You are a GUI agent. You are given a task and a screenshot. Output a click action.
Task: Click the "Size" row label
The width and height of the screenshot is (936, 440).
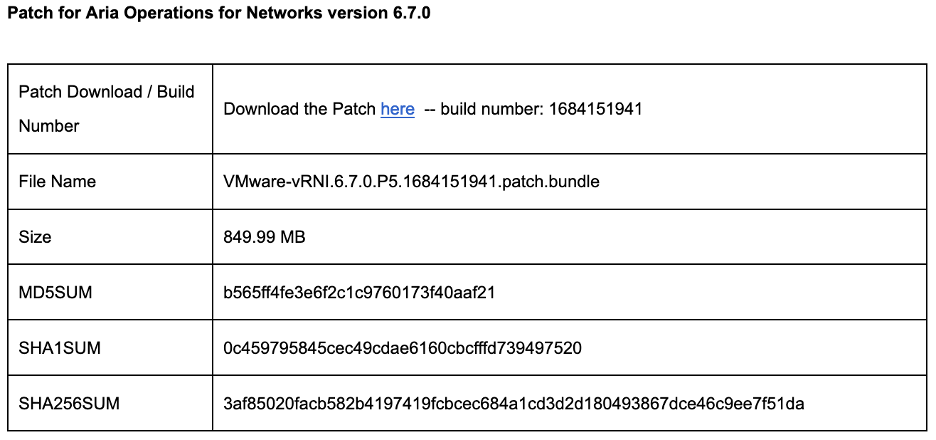click(35, 237)
